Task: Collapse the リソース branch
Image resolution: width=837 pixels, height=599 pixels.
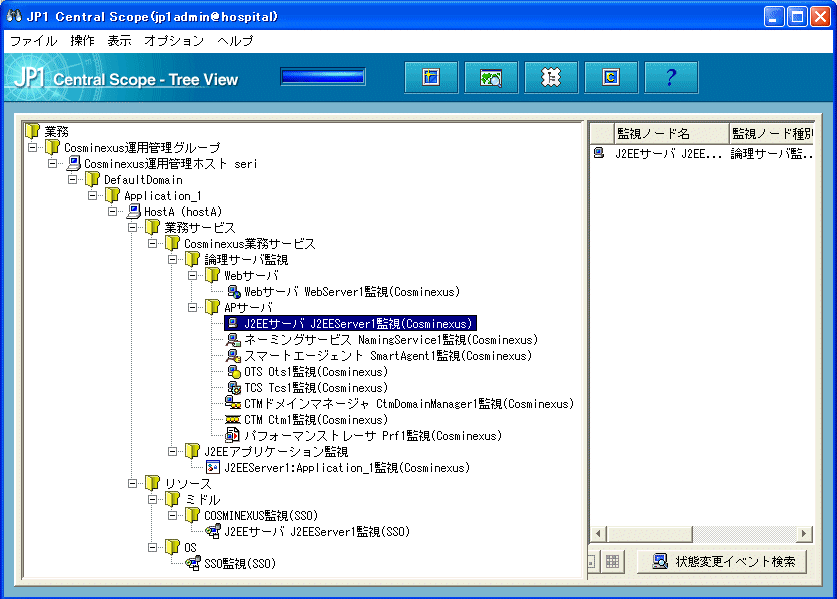Action: pyautogui.click(x=132, y=484)
